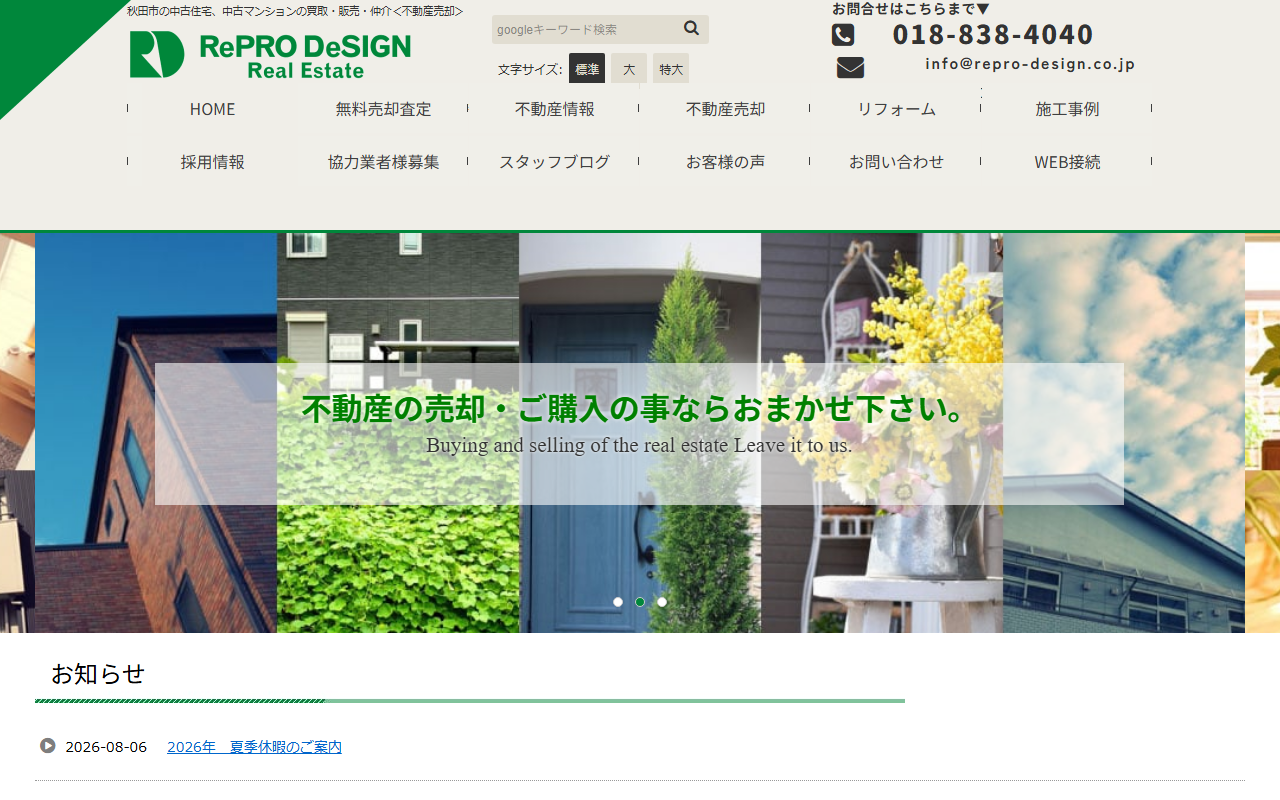The width and height of the screenshot is (1280, 800).
Task: Click the telephone icon
Action: click(x=843, y=35)
